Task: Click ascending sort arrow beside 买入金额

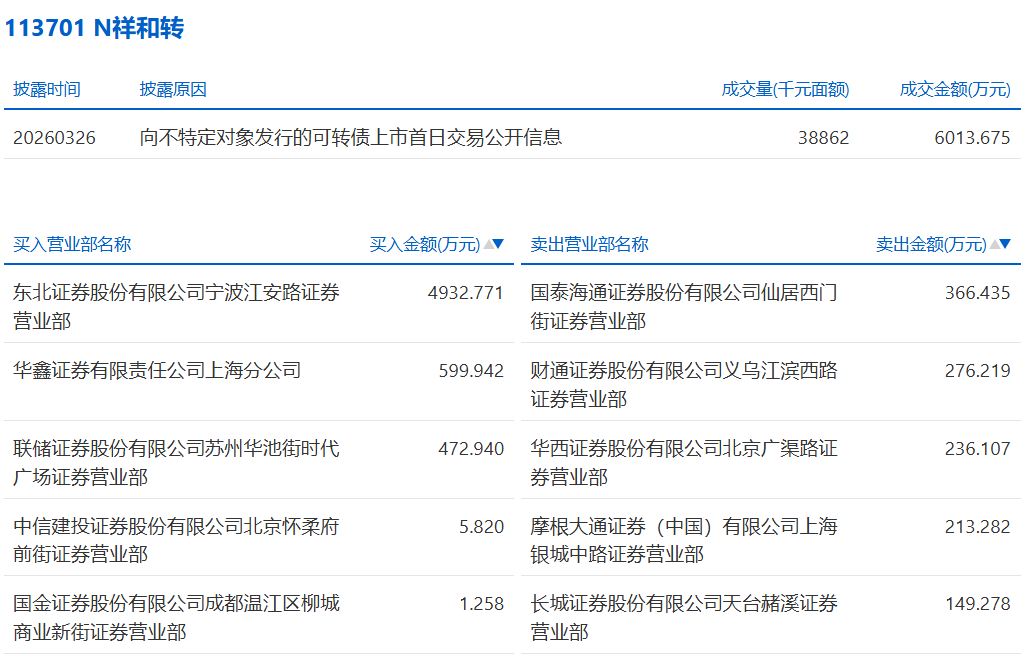Action: [x=488, y=244]
